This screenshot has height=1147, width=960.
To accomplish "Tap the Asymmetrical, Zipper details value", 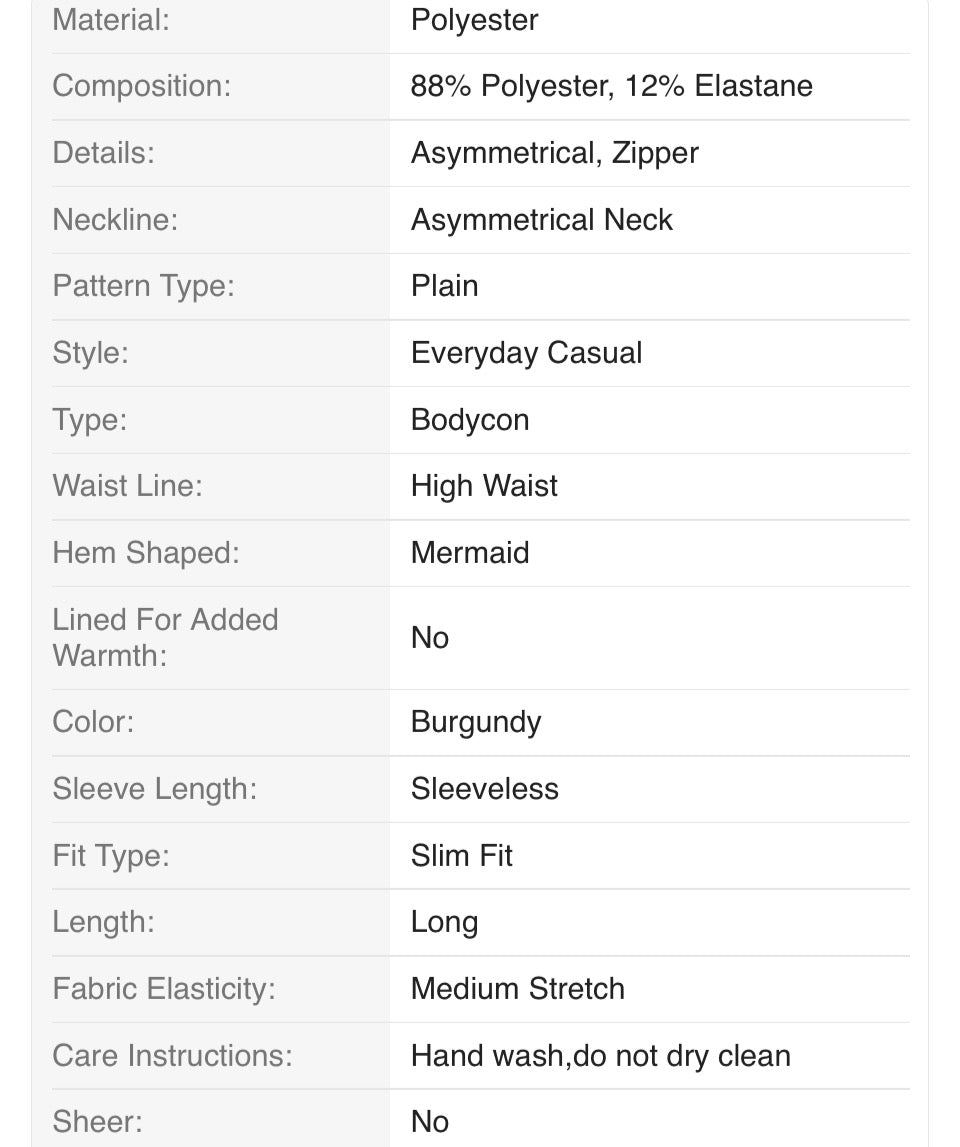I will tap(555, 154).
